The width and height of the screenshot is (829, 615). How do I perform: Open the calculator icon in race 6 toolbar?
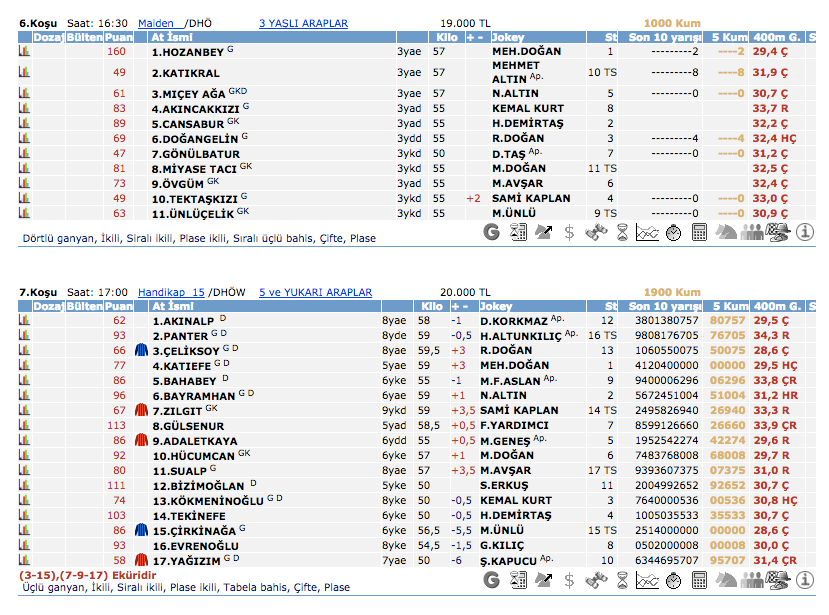pos(699,232)
